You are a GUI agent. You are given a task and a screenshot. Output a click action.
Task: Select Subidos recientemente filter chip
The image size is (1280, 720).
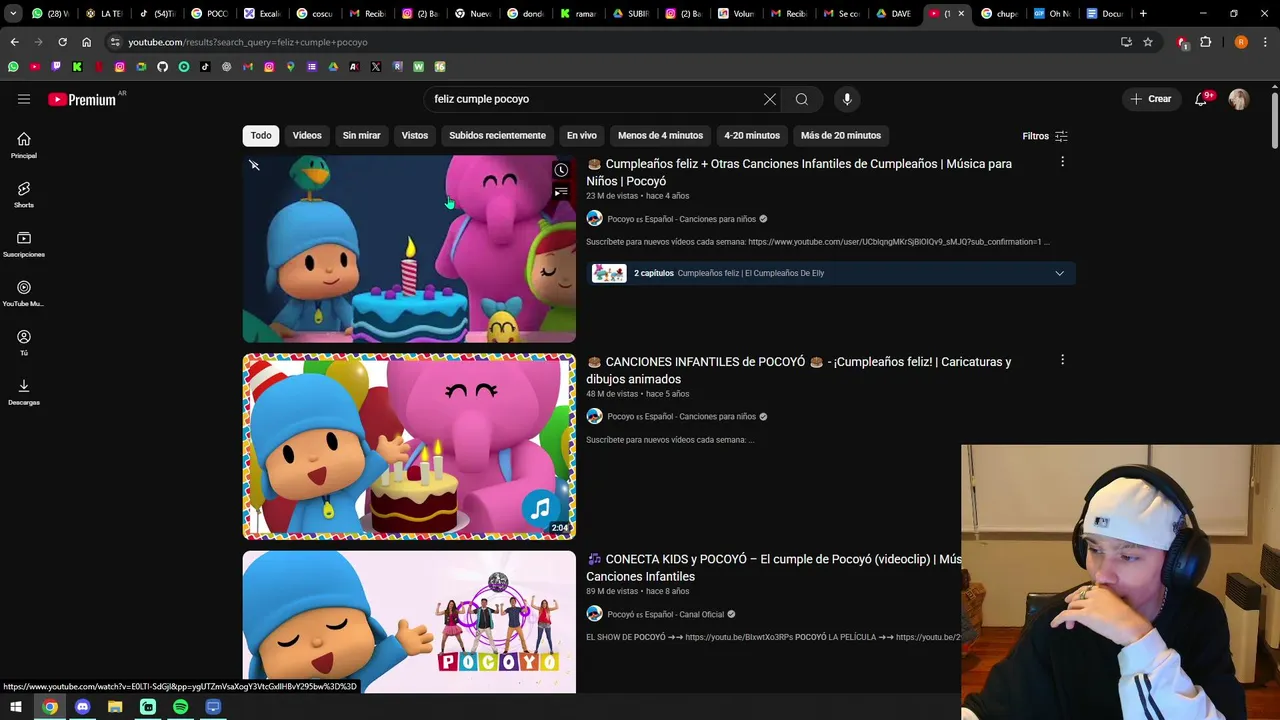tap(497, 136)
